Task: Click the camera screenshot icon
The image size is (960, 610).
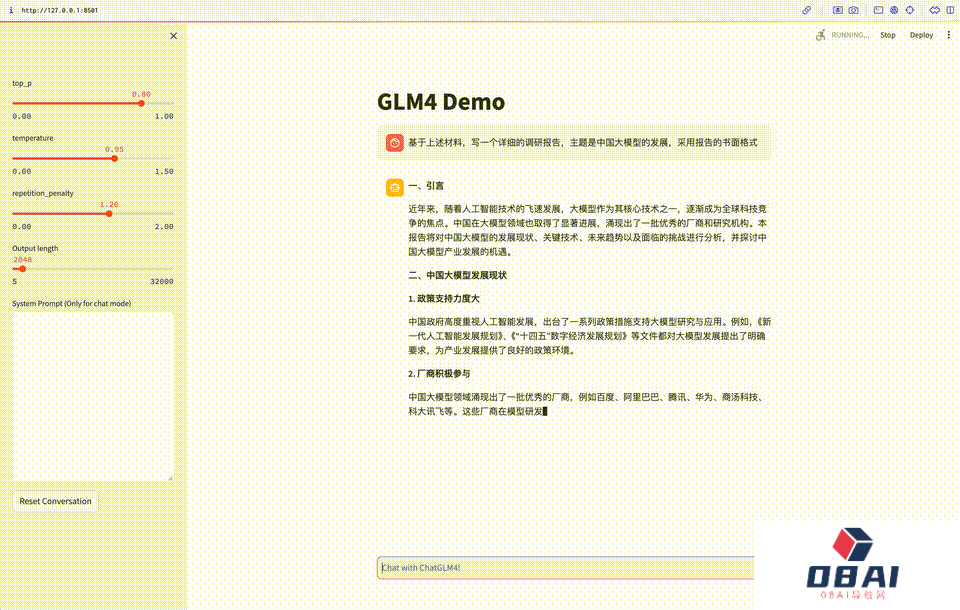Action: click(x=854, y=10)
